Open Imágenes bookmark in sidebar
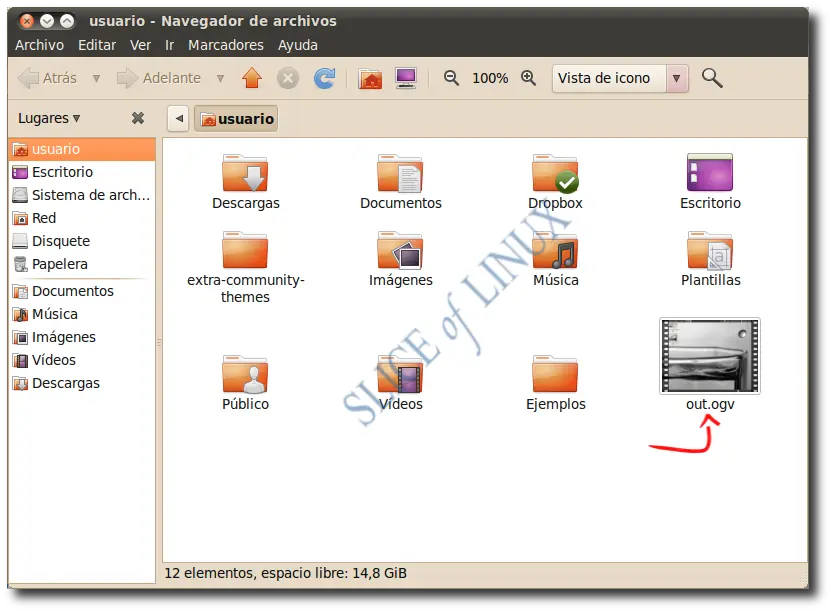 click(82, 337)
